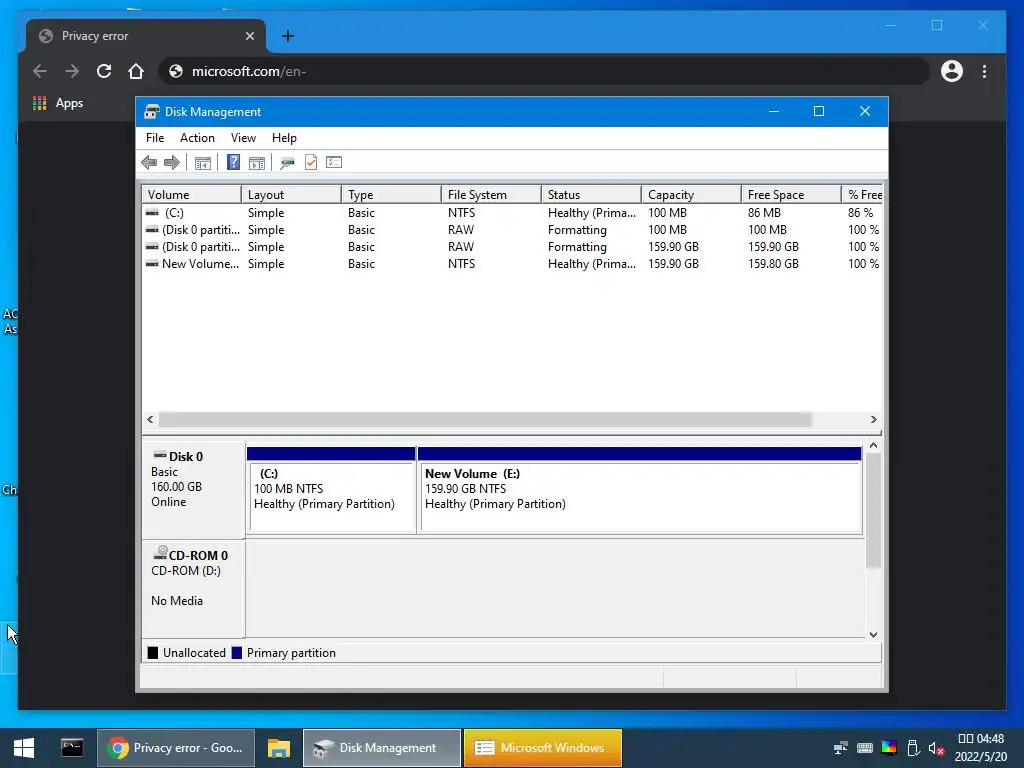Click the Safely Remove Hardware USB icon

click(913, 748)
